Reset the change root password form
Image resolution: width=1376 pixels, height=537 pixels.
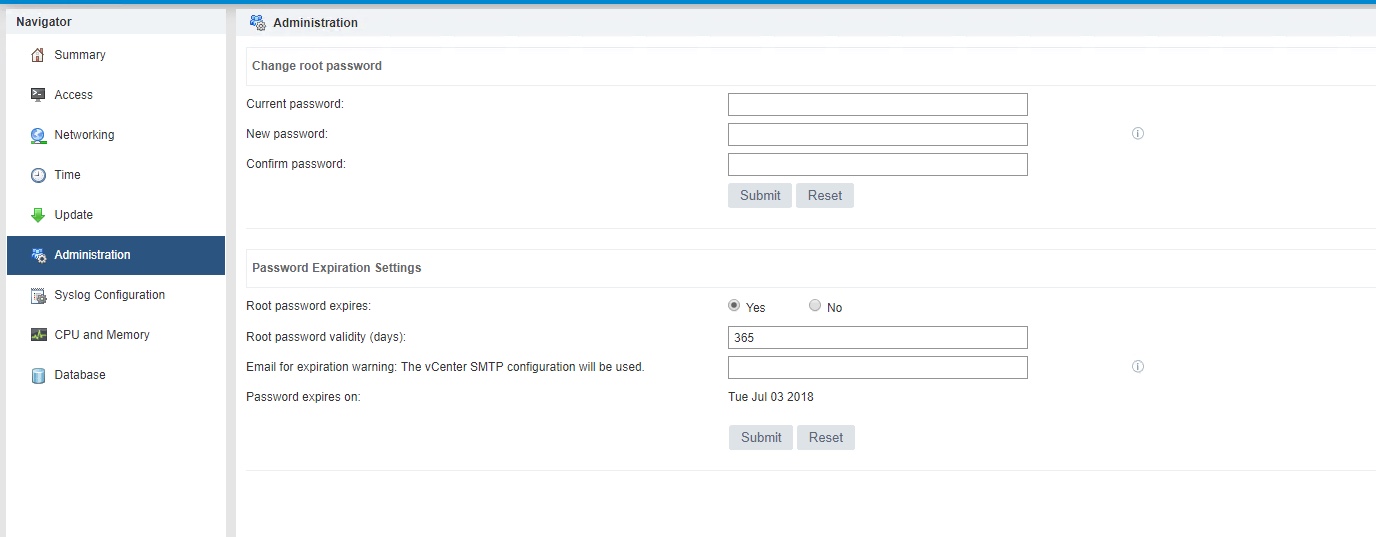coord(825,196)
